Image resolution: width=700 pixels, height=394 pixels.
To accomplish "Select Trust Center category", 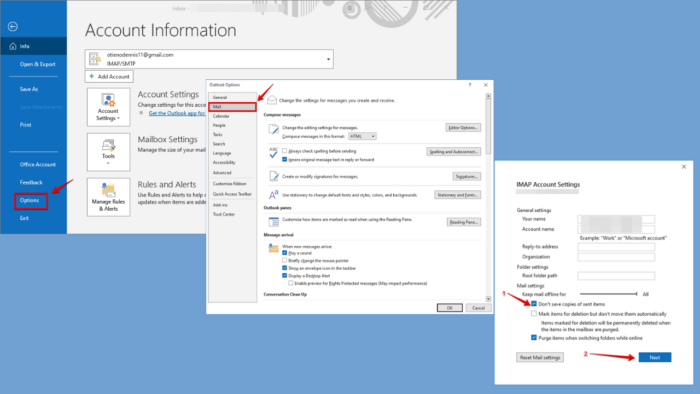I will point(224,214).
